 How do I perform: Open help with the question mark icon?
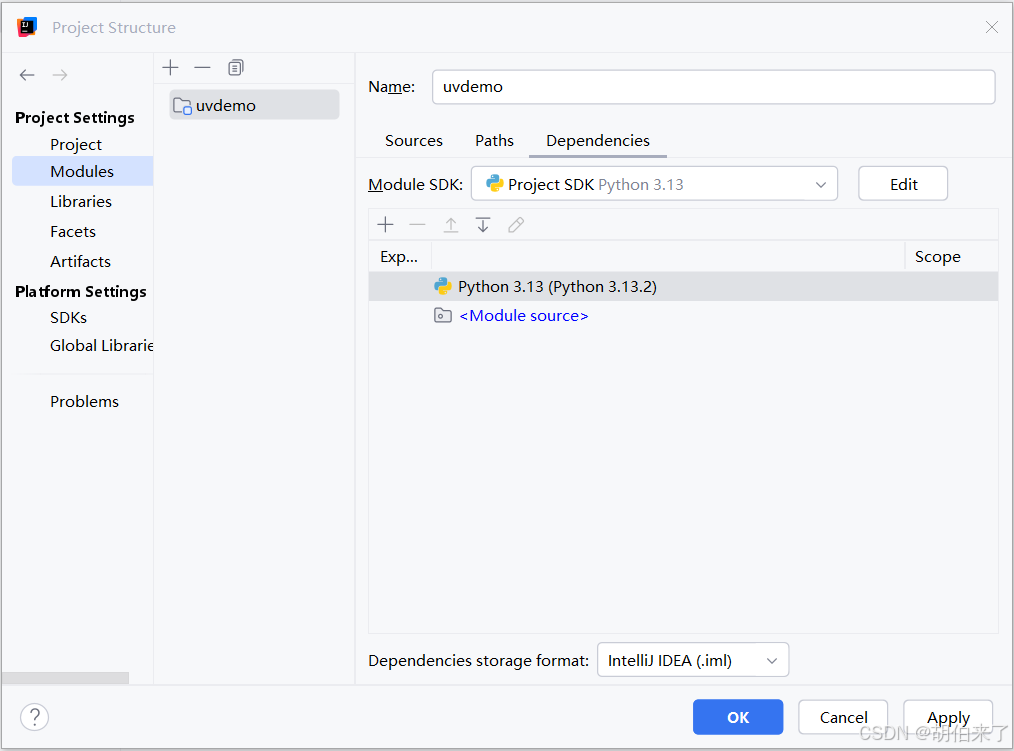click(x=34, y=717)
